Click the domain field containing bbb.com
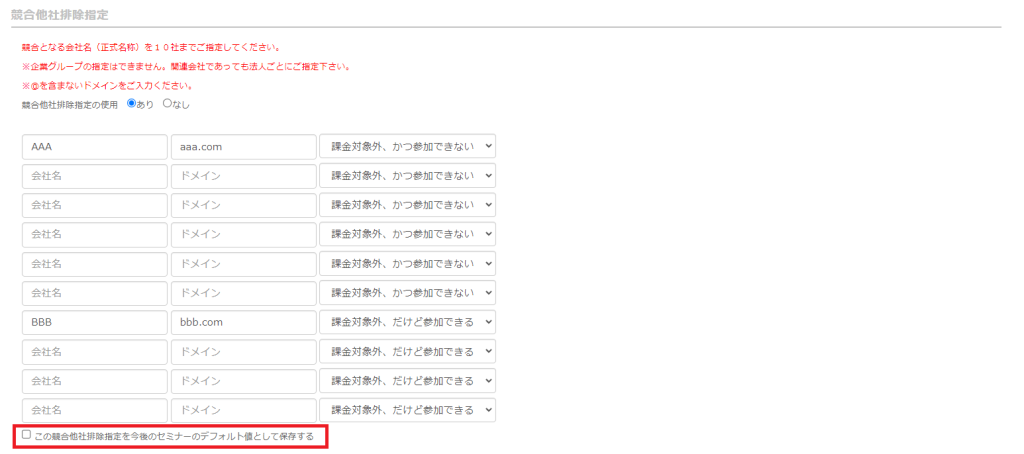Screen dimensions: 1024x454 point(243,323)
